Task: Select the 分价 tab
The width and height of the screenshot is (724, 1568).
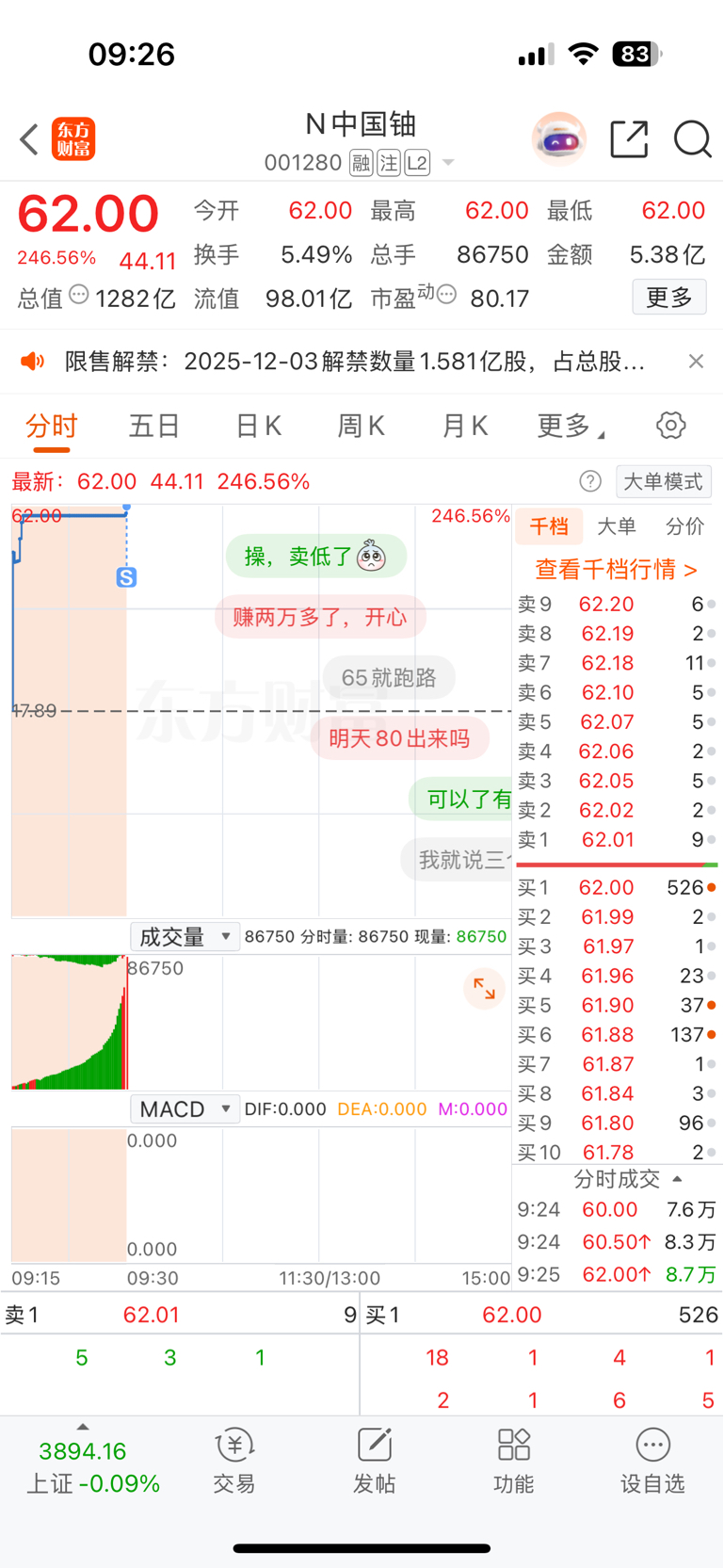Action: point(684,526)
